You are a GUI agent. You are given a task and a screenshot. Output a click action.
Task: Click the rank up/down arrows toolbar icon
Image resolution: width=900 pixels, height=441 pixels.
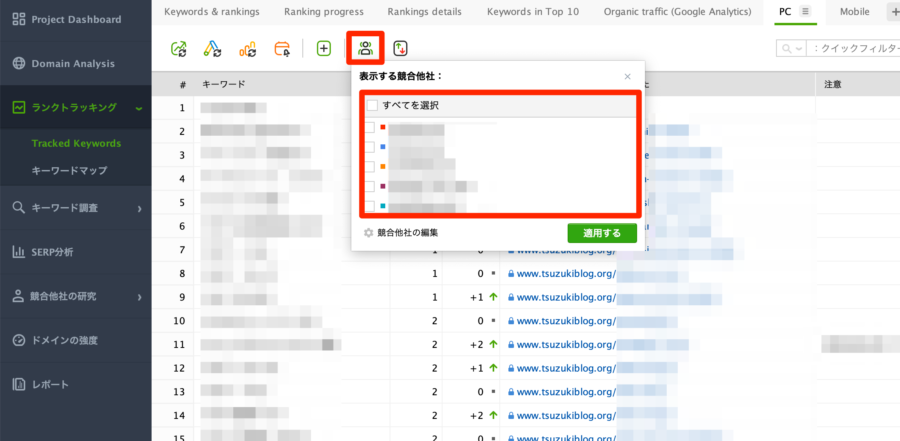pyautogui.click(x=400, y=48)
